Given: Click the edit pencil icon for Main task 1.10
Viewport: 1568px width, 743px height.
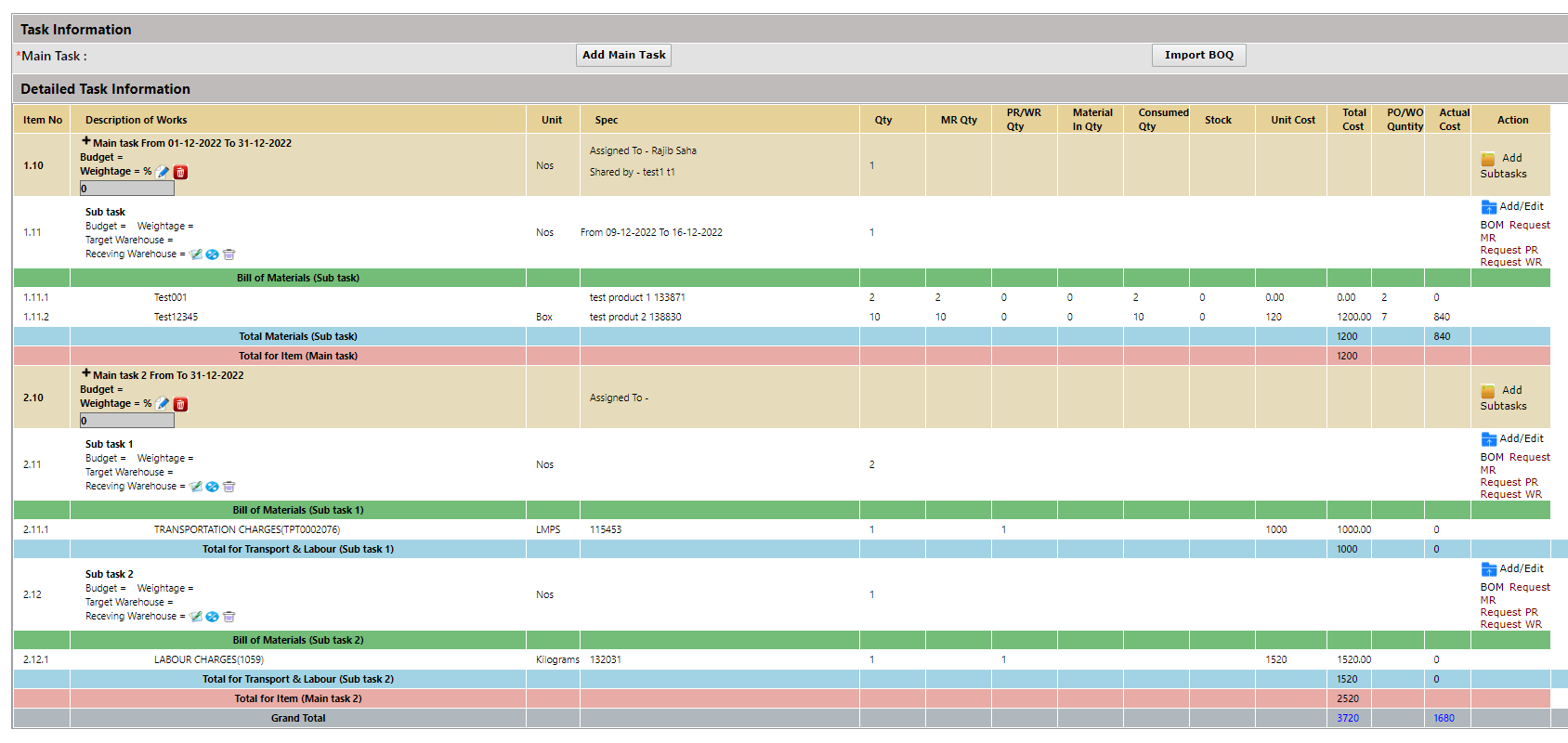Looking at the screenshot, I should click(163, 172).
